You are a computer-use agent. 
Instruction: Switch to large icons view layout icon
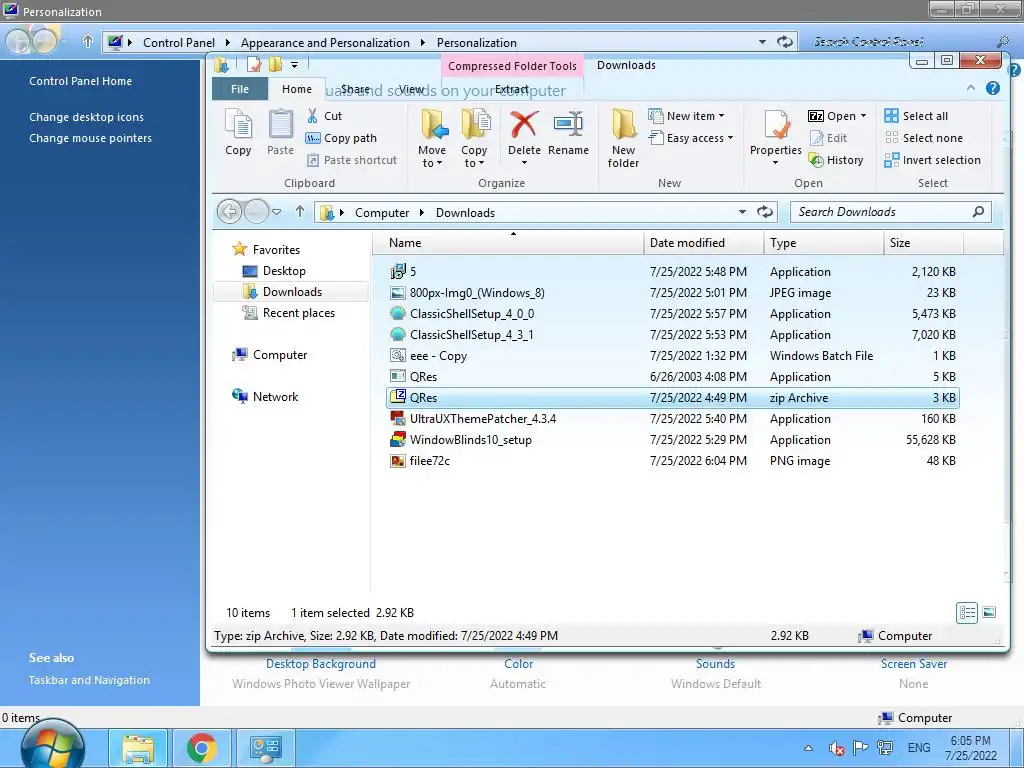click(x=989, y=613)
